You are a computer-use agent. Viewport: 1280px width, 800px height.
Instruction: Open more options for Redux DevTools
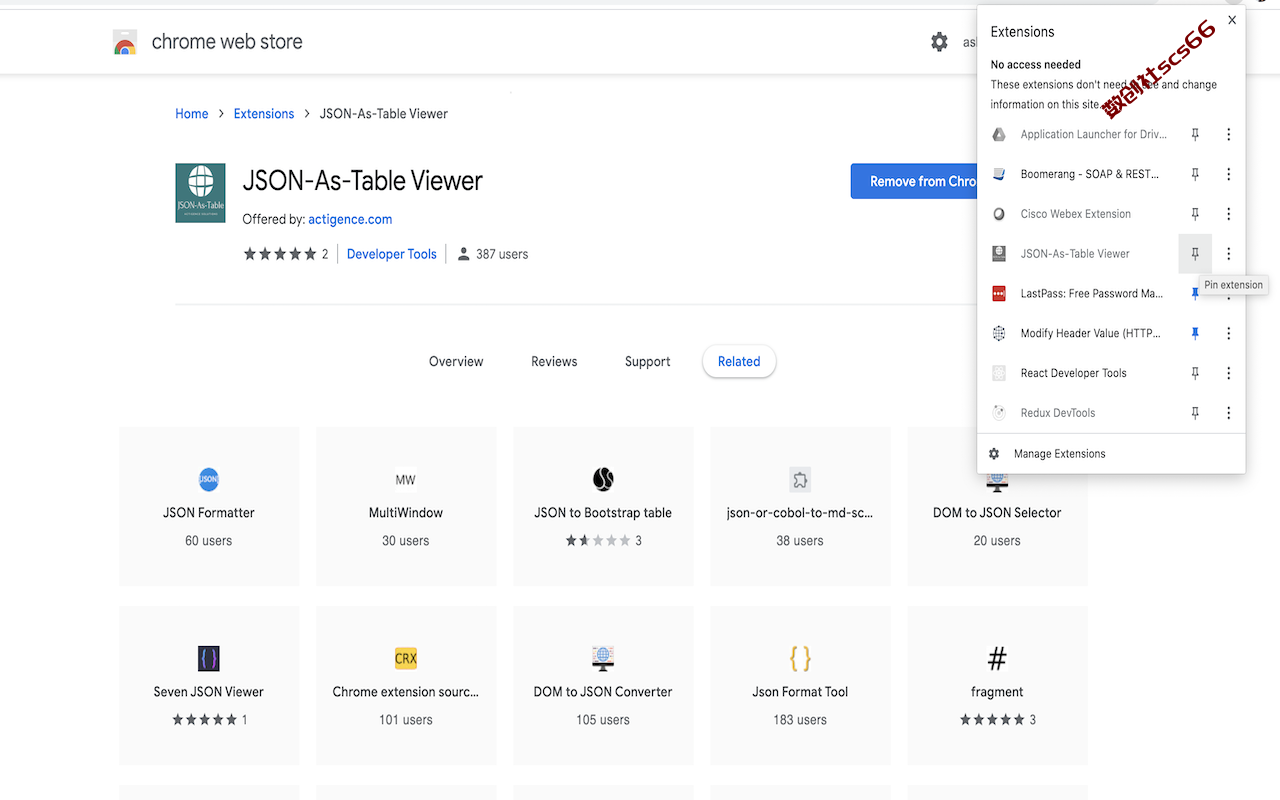(1229, 413)
